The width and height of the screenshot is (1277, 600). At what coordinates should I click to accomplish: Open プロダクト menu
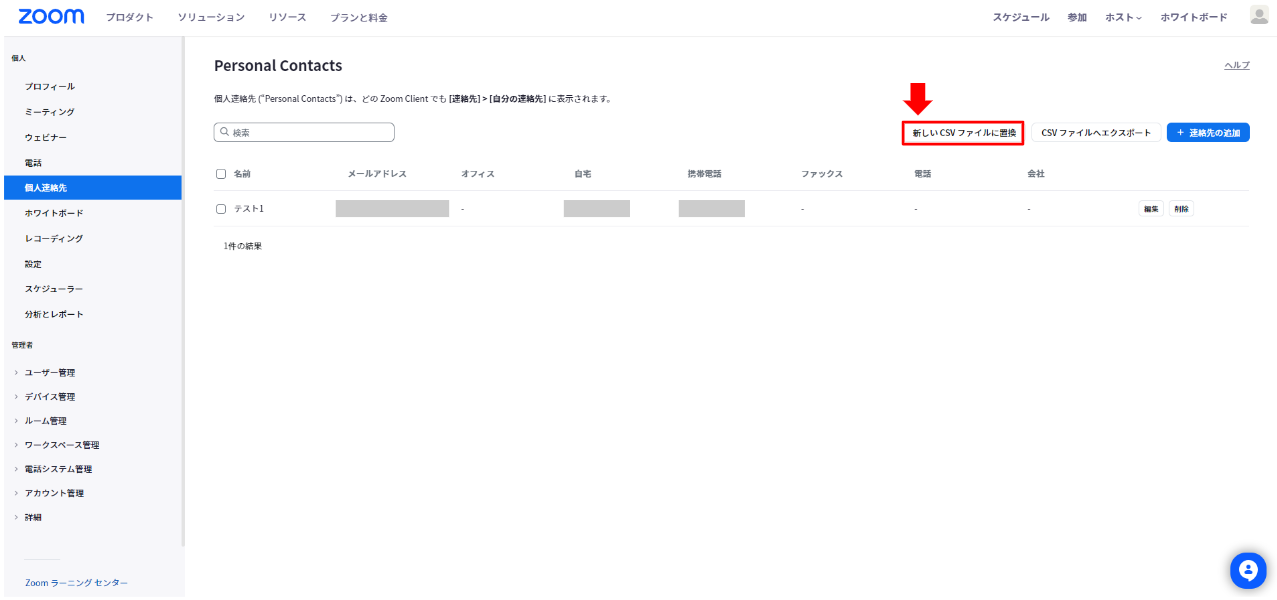point(130,18)
